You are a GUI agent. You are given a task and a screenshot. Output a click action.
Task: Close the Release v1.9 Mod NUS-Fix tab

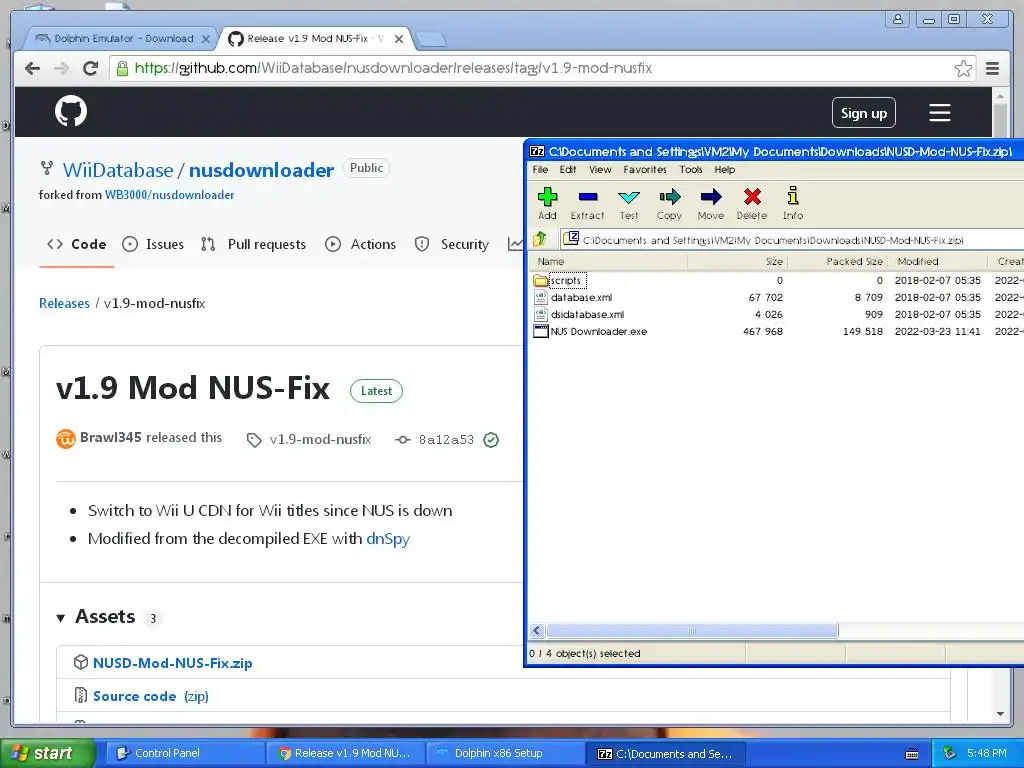click(x=399, y=39)
